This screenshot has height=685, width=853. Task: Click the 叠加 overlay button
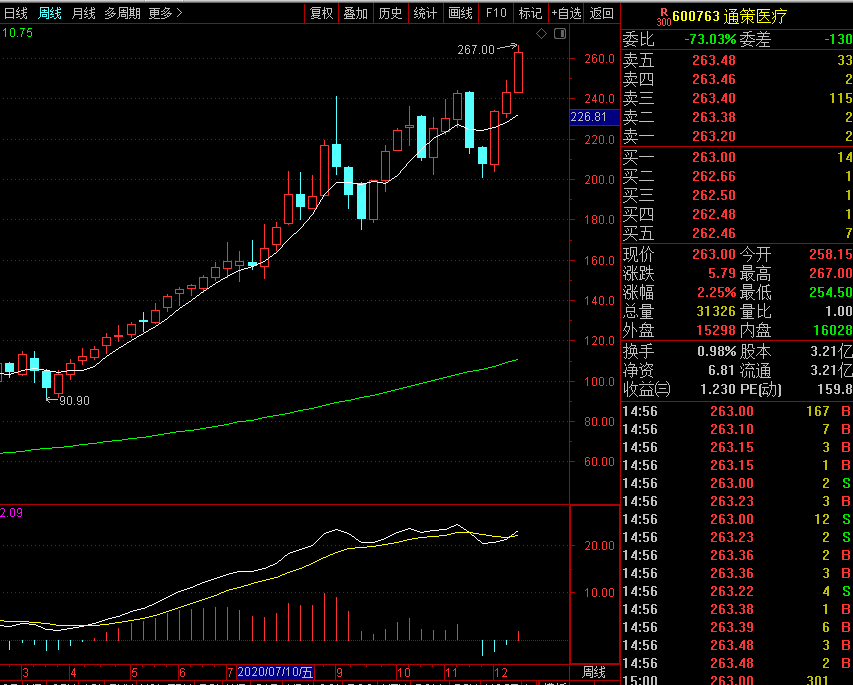(356, 13)
